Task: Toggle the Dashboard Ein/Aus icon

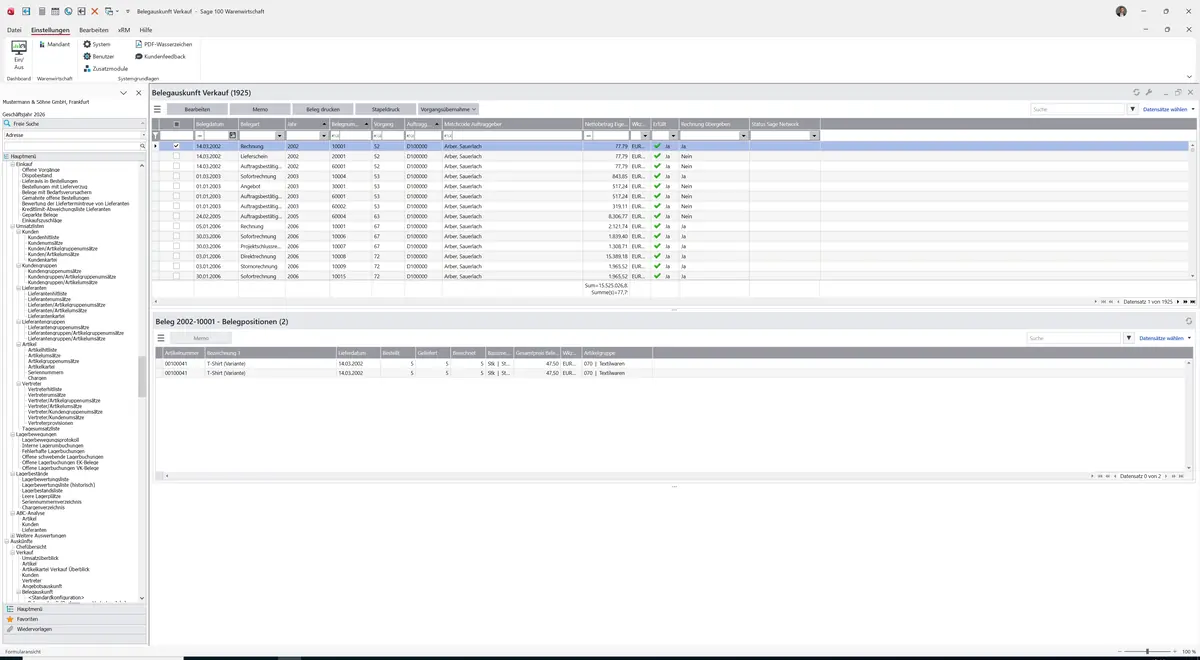Action: tap(18, 55)
